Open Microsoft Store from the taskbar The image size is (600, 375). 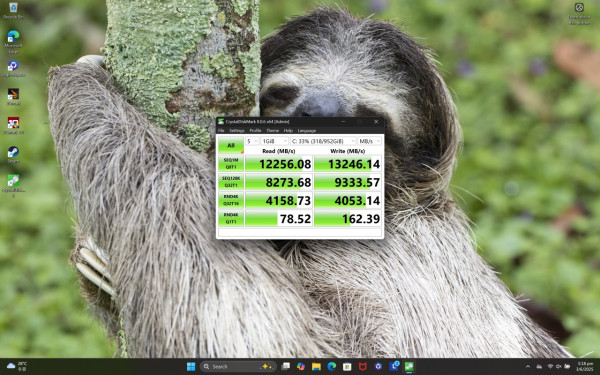(347, 367)
